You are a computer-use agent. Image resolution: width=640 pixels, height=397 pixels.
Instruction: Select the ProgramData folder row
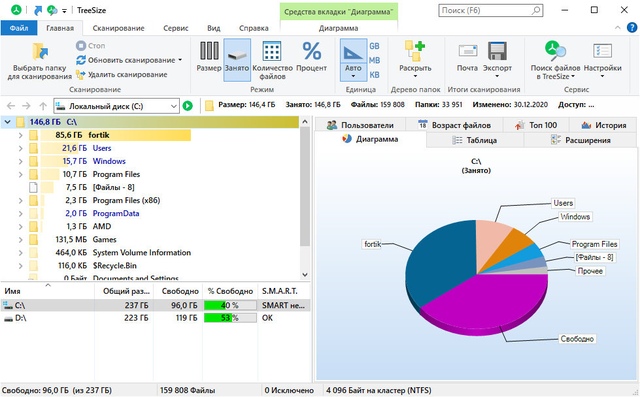(116, 213)
